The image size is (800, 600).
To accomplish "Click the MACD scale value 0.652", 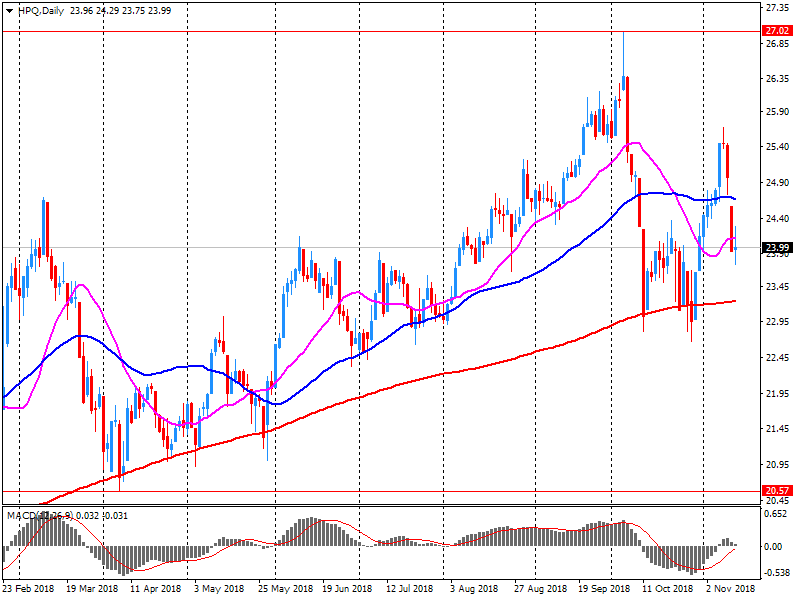I will [x=776, y=514].
